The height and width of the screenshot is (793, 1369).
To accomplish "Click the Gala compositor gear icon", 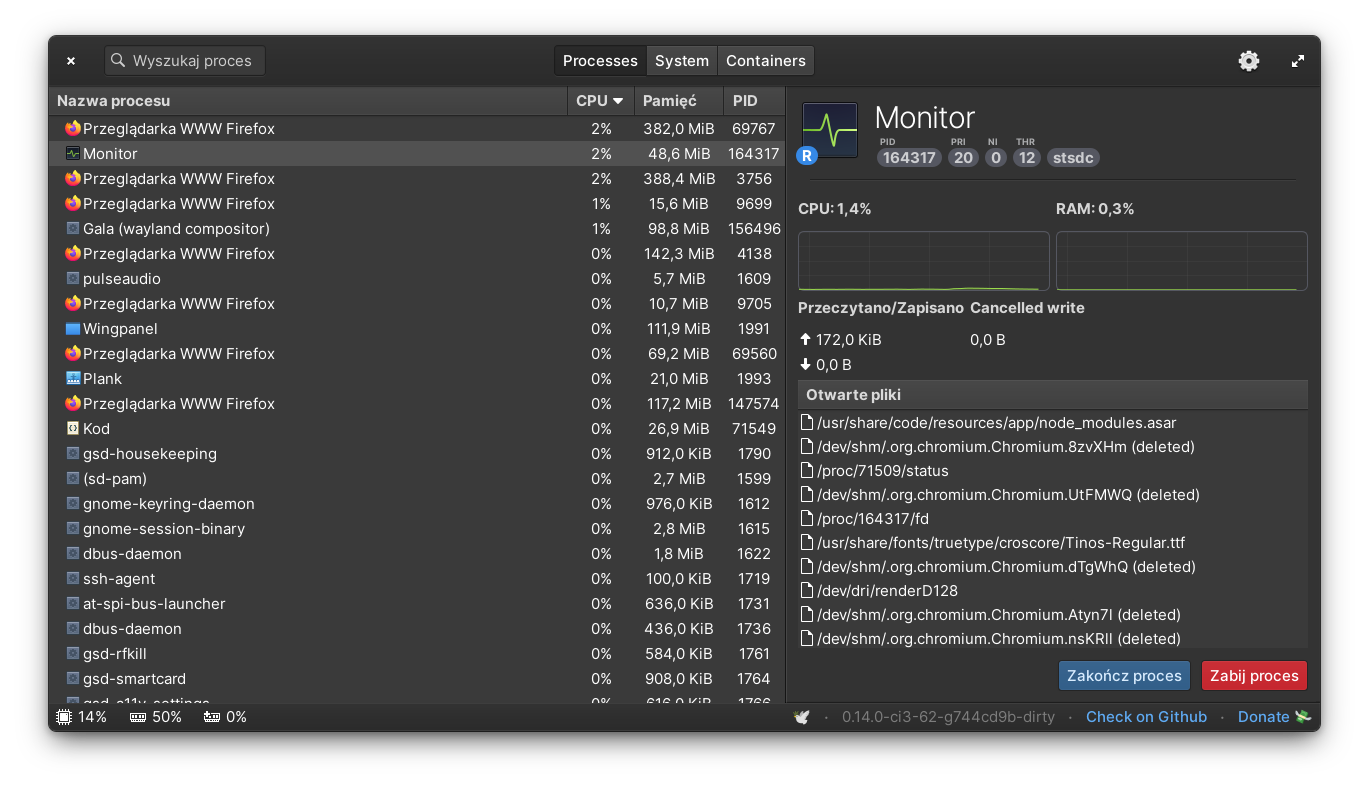I will tap(72, 228).
